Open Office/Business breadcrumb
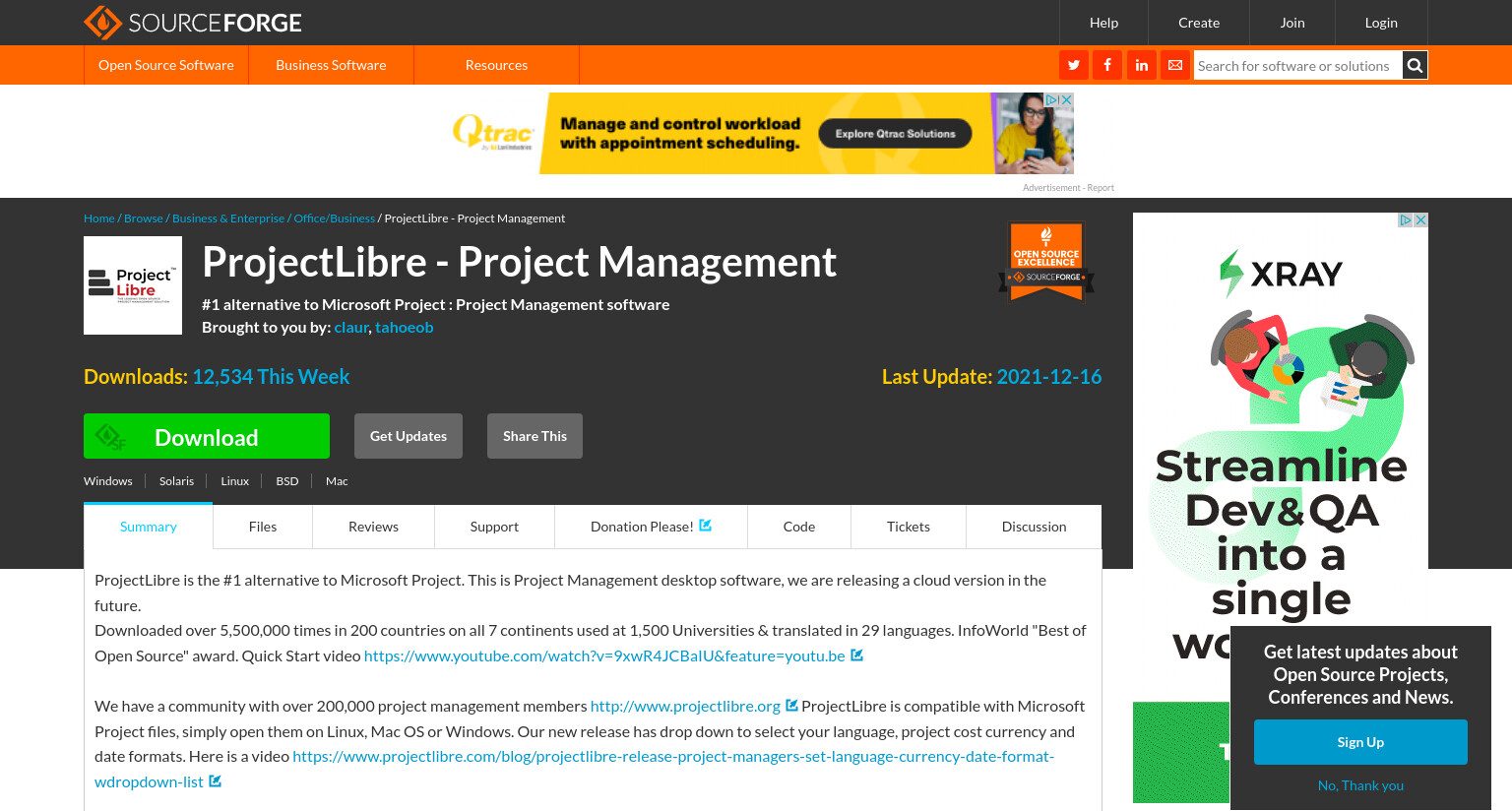This screenshot has height=811, width=1512. [334, 218]
